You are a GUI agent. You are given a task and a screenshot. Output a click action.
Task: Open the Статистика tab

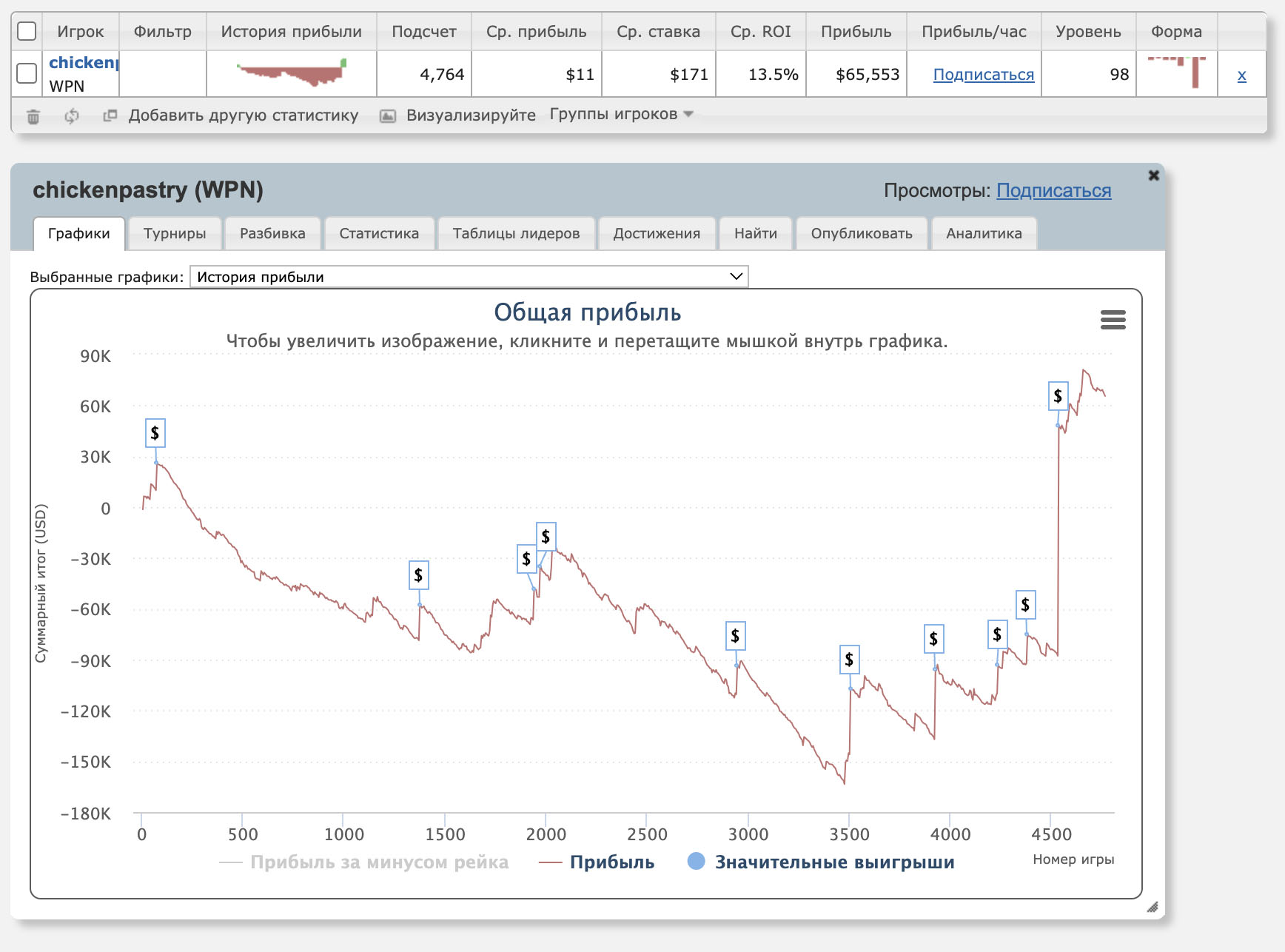(x=378, y=234)
